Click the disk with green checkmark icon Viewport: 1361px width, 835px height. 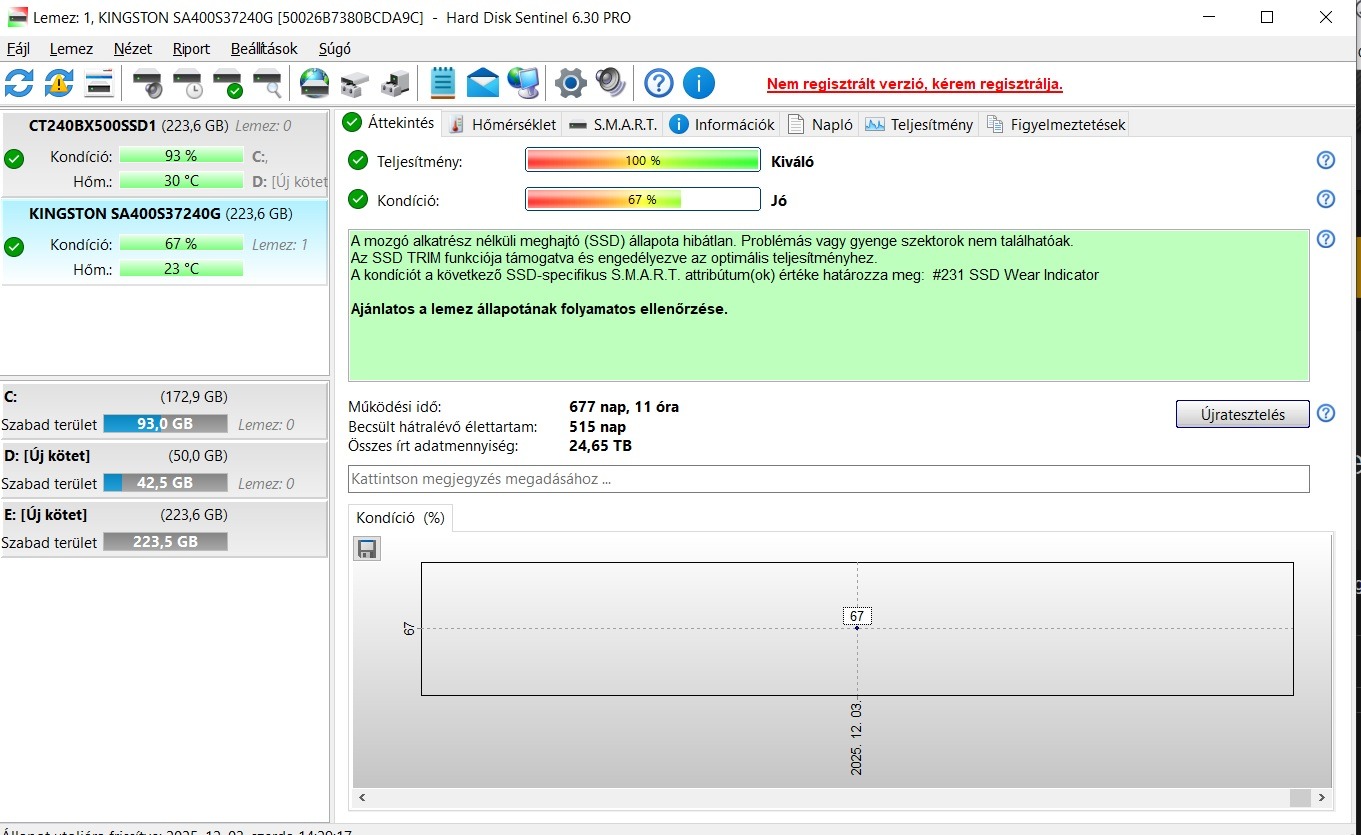[x=228, y=83]
